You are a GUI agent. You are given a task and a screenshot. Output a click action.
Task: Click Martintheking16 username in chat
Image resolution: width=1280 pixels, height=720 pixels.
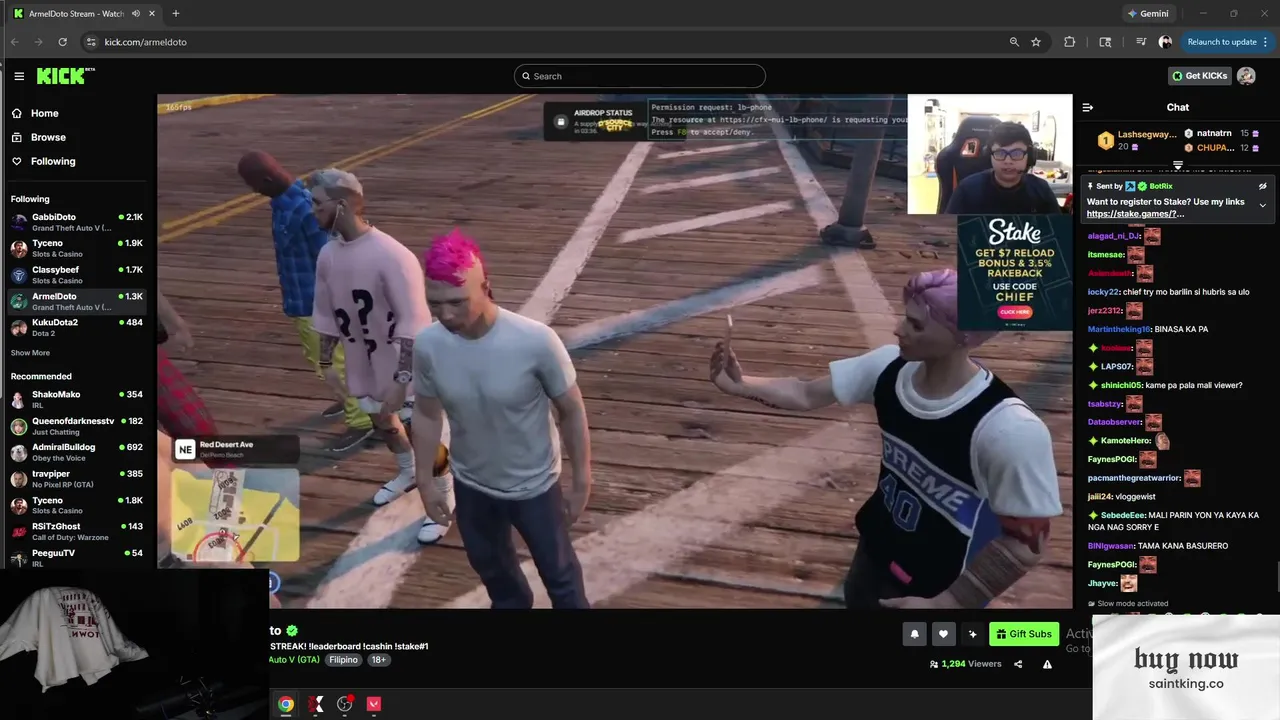pos(1117,329)
